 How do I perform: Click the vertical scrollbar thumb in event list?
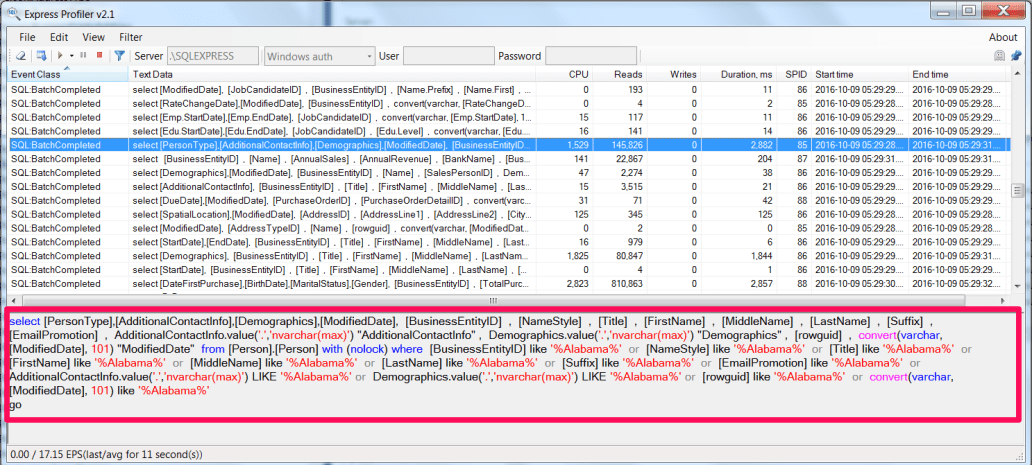click(1017, 191)
